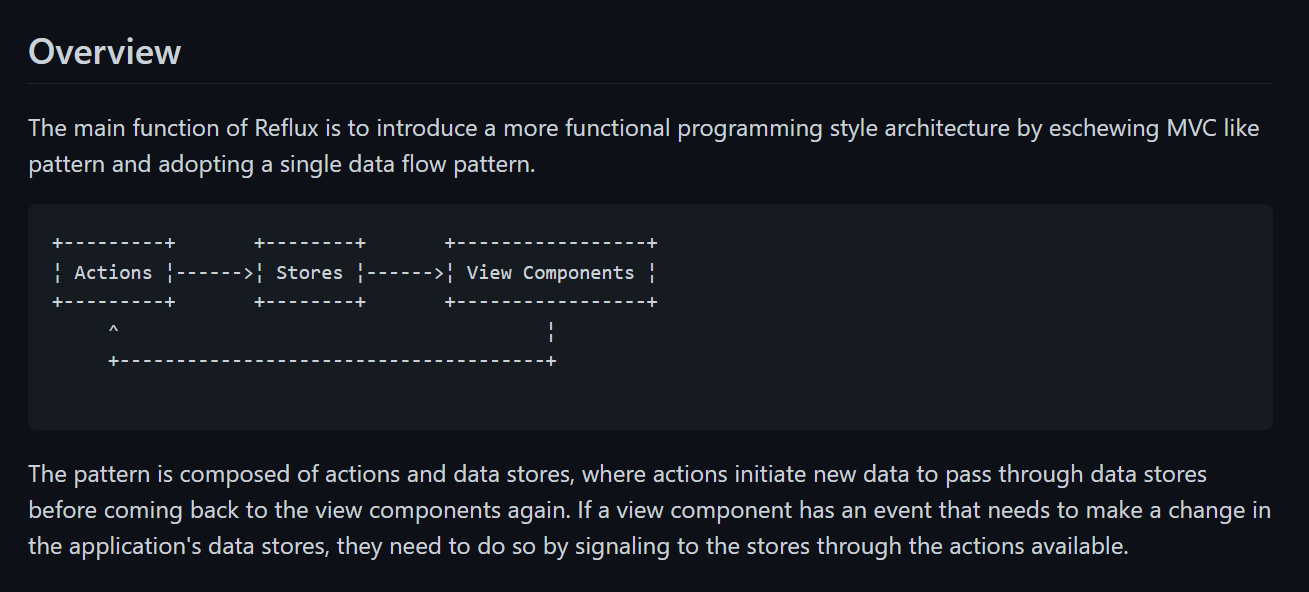
Task: Click the arrow between Actions and Stores
Action: 215,273
